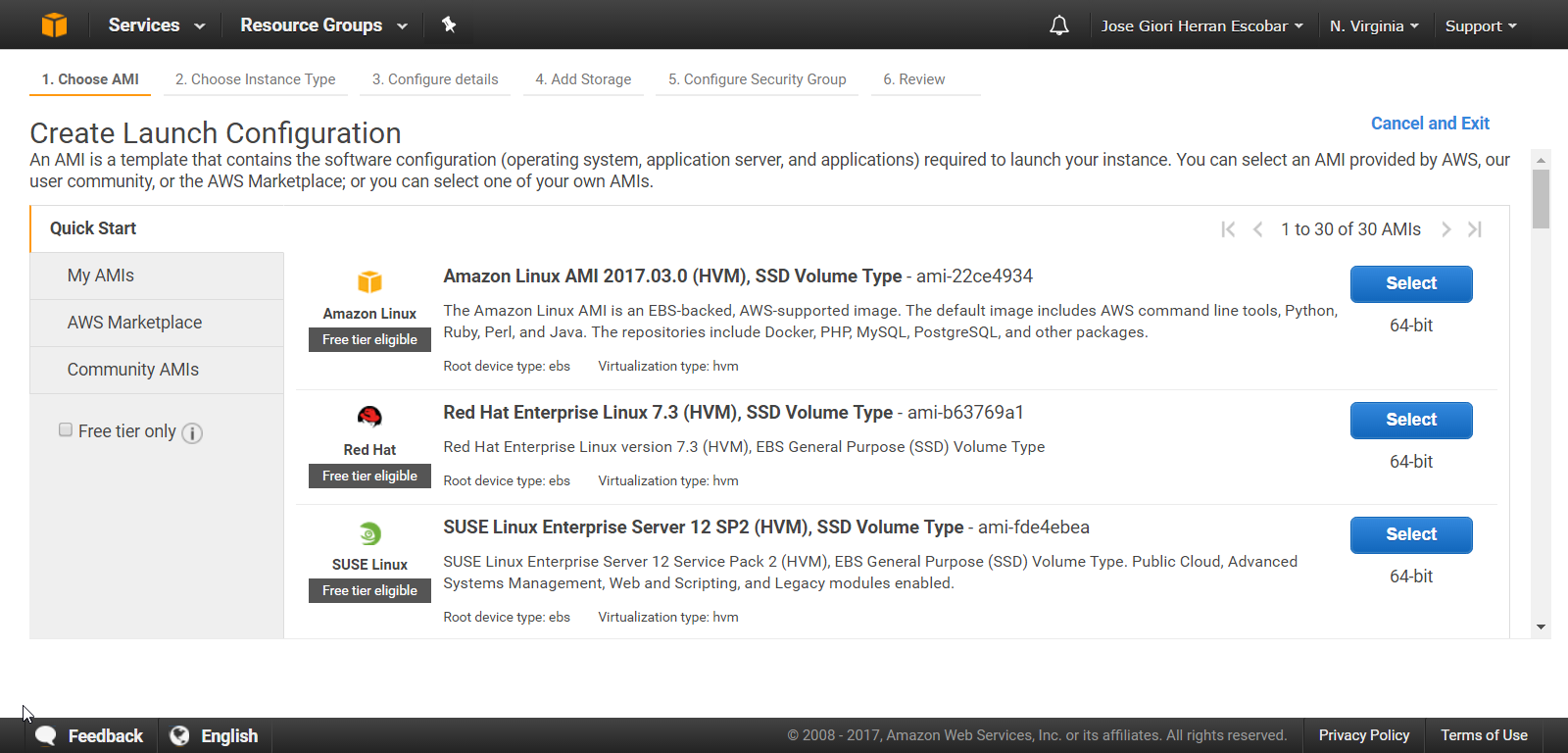Click the AWS console home cube icon

[x=54, y=25]
